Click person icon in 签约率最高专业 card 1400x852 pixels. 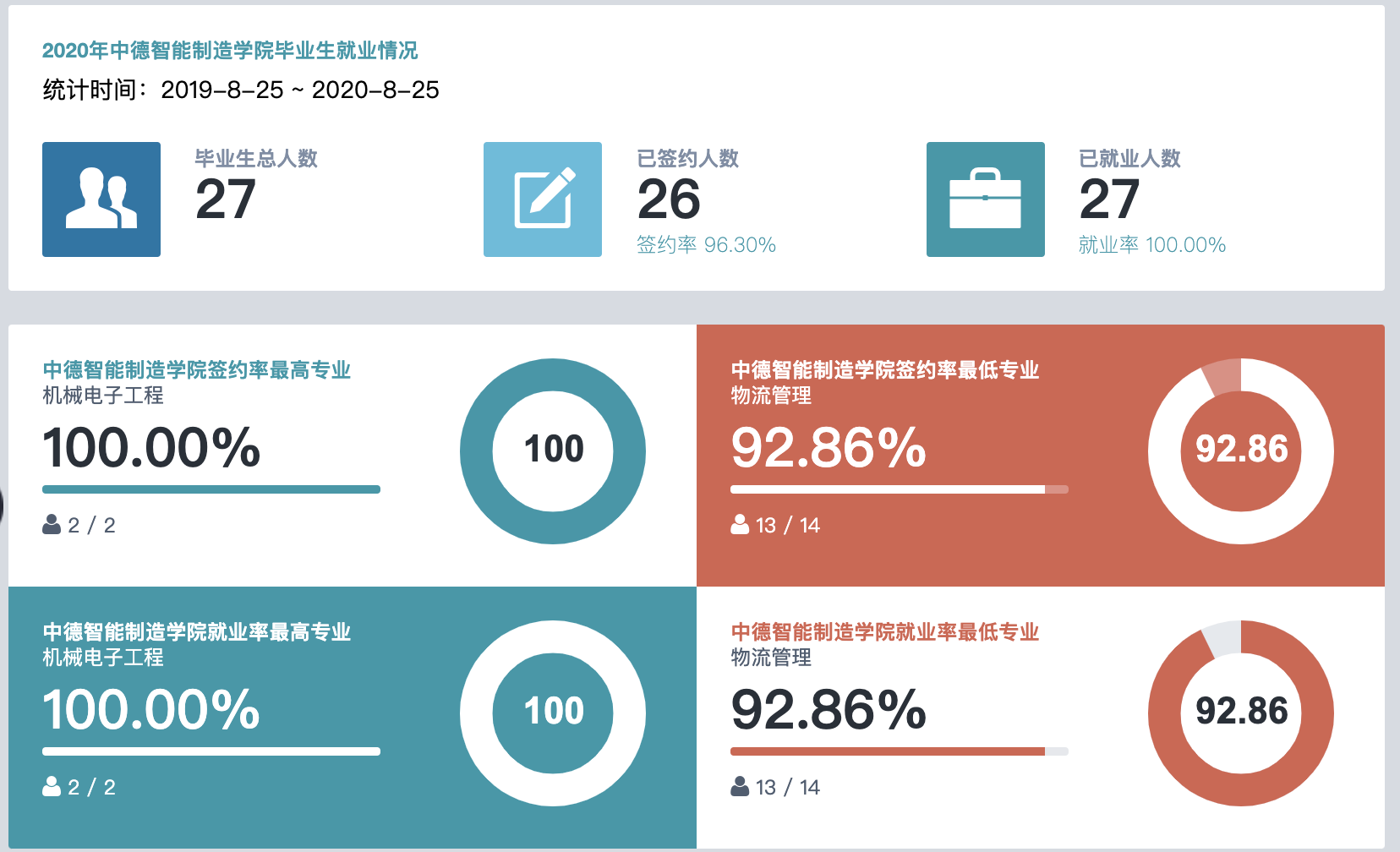pyautogui.click(x=52, y=525)
